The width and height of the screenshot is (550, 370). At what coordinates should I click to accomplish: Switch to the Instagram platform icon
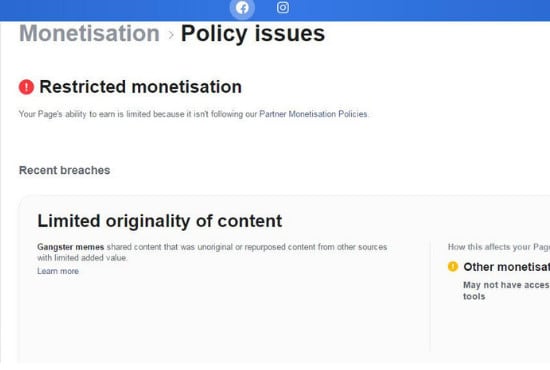[x=283, y=7]
